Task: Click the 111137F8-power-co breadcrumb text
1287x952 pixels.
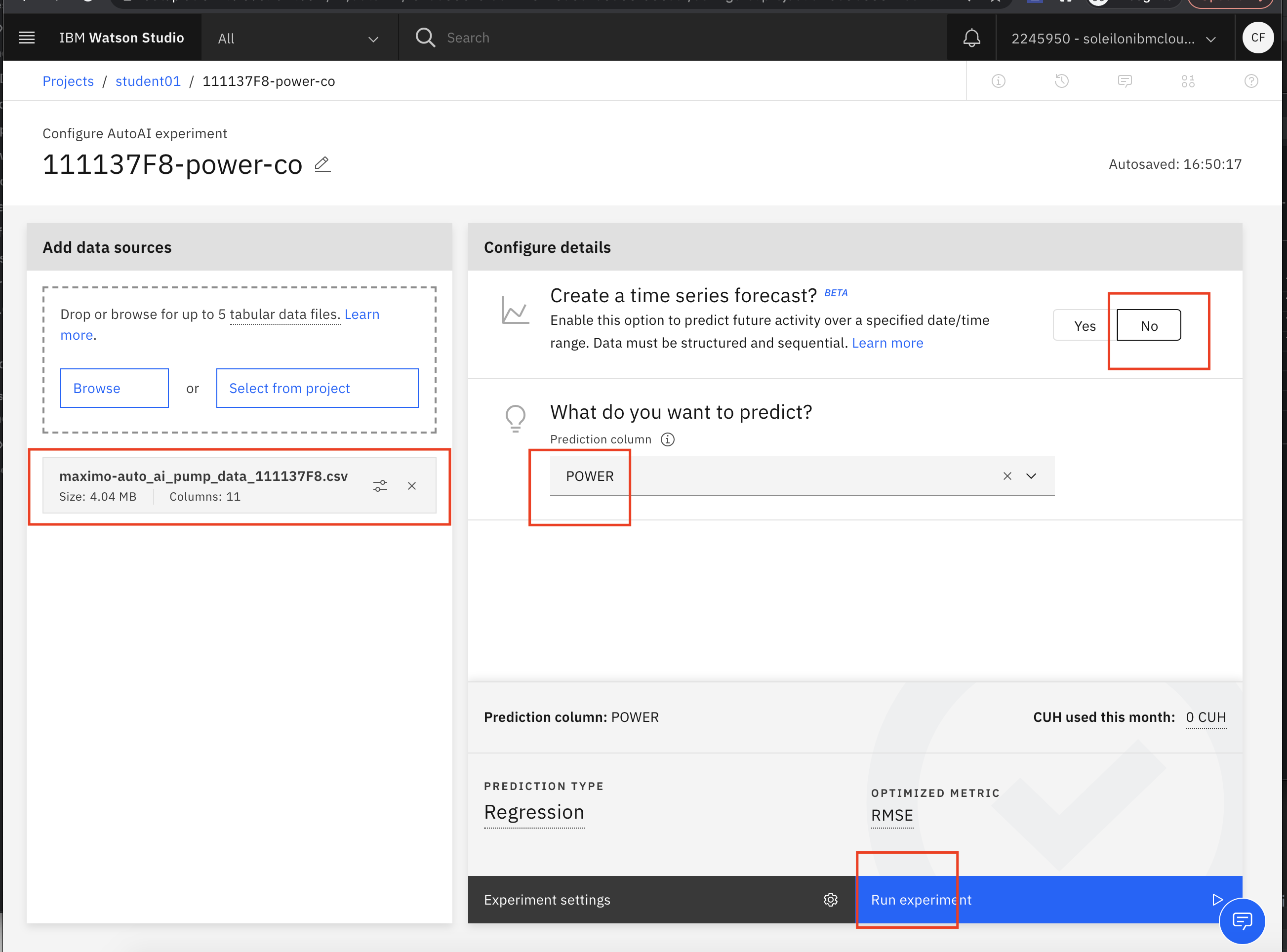Action: pos(269,81)
